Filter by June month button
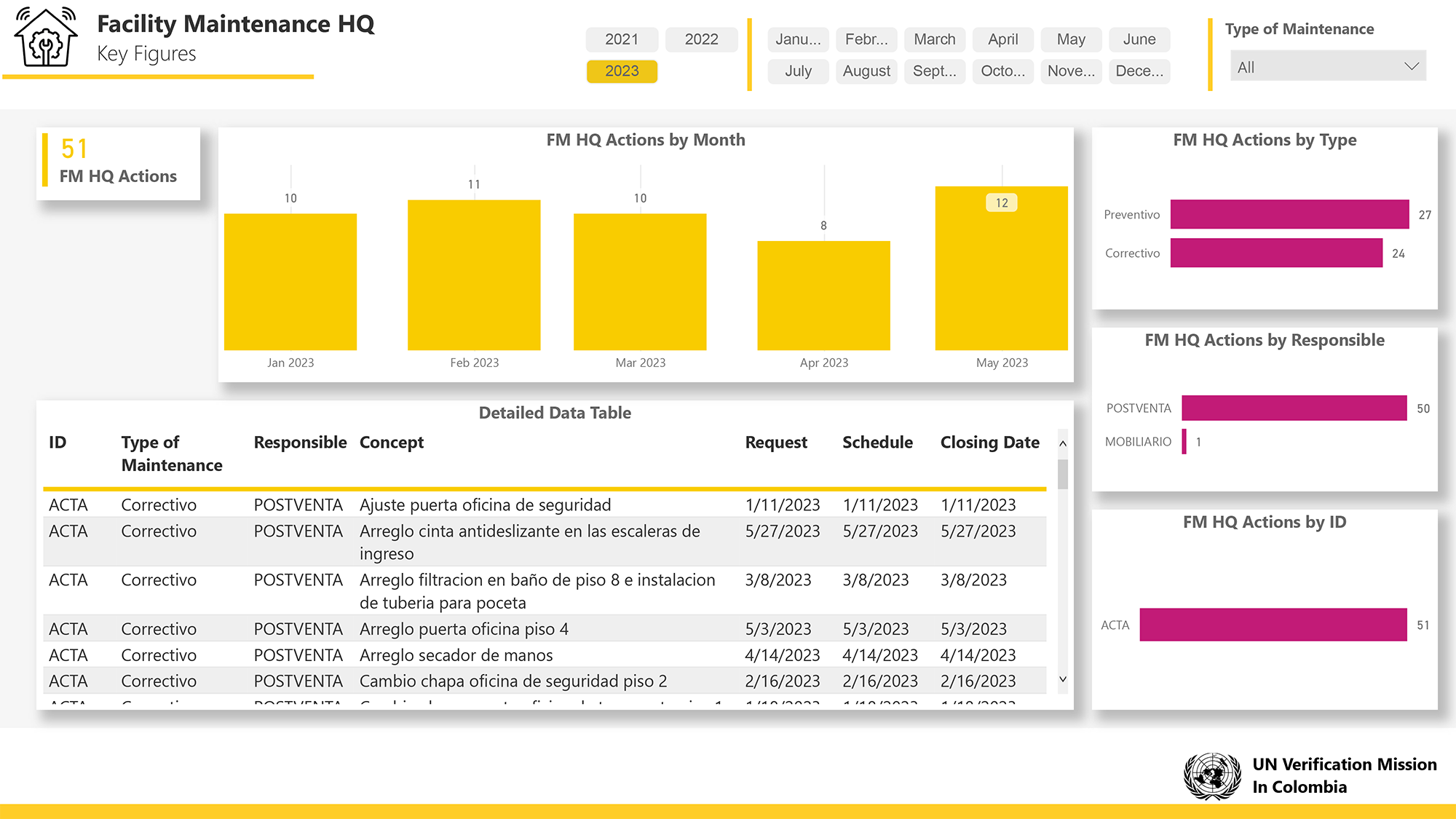This screenshot has height=819, width=1456. (1139, 39)
